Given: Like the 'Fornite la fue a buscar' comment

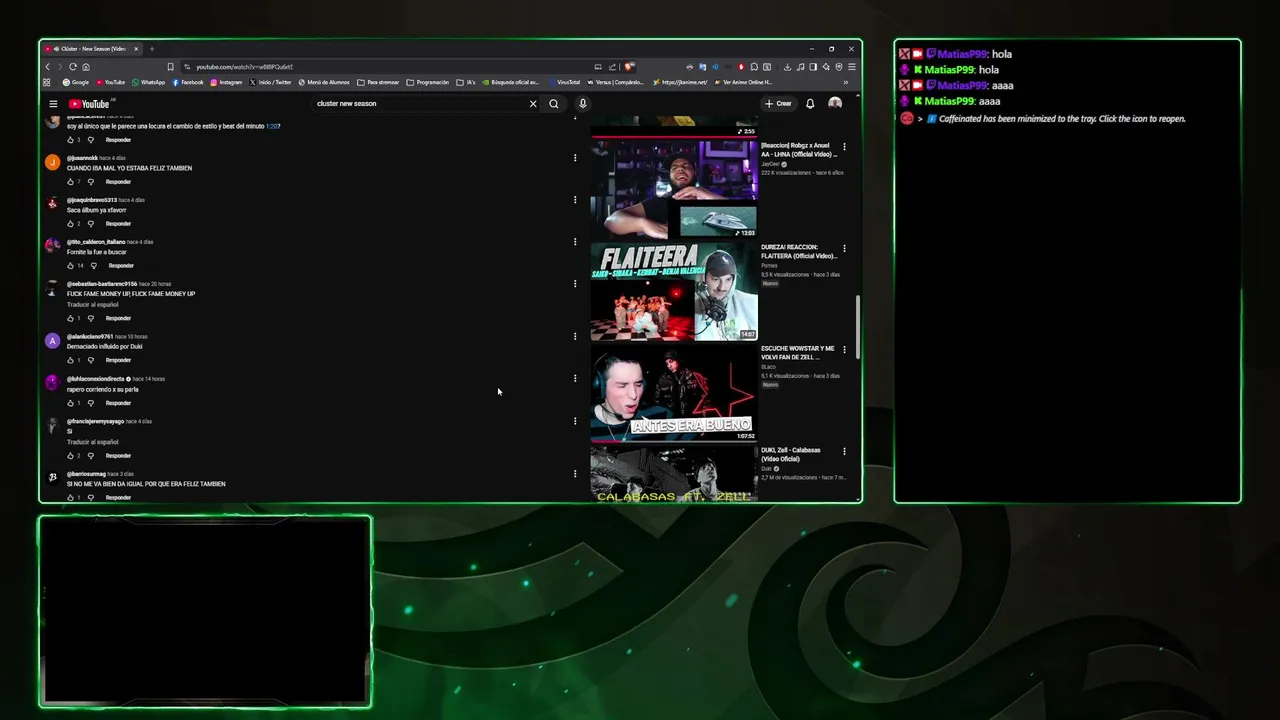Looking at the screenshot, I should click(71, 266).
